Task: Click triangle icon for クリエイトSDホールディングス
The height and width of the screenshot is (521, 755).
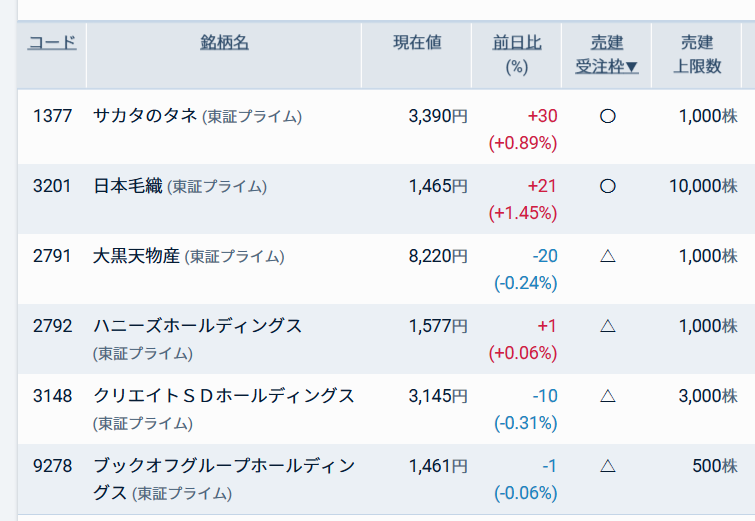Action: point(607,396)
